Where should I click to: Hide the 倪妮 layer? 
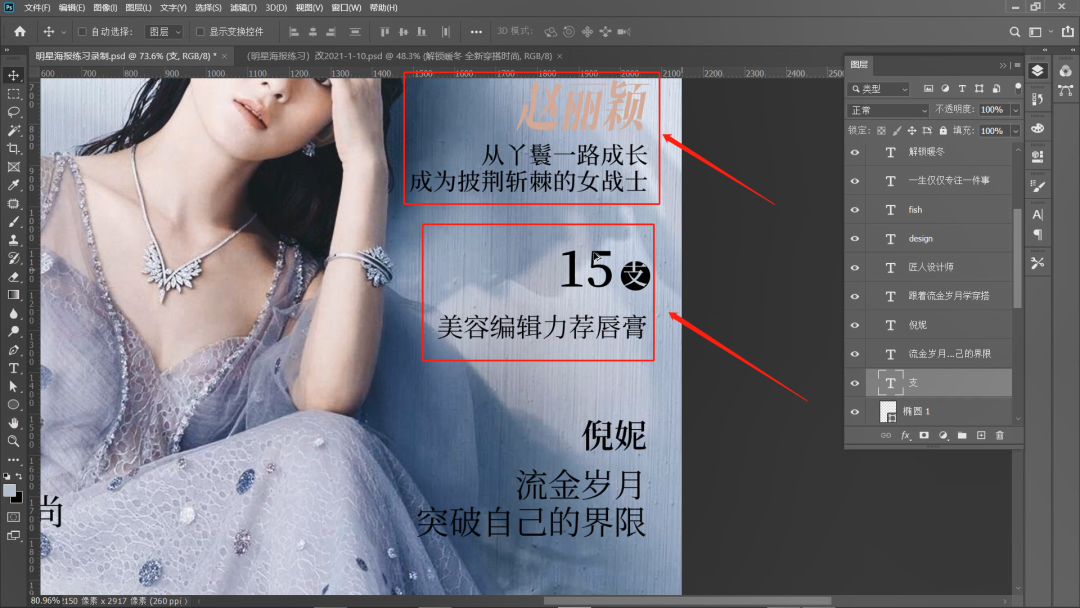[x=855, y=325]
